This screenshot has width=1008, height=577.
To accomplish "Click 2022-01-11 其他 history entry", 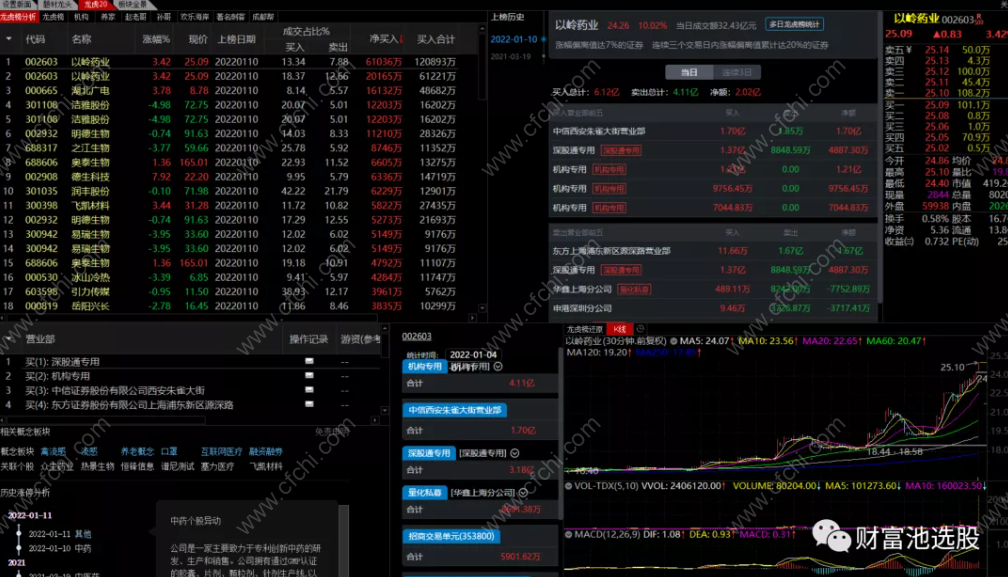I will 60,534.
